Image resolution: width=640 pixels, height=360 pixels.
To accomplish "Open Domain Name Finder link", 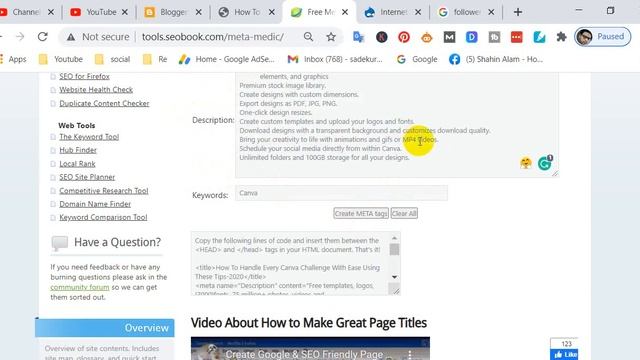I will (95, 204).
